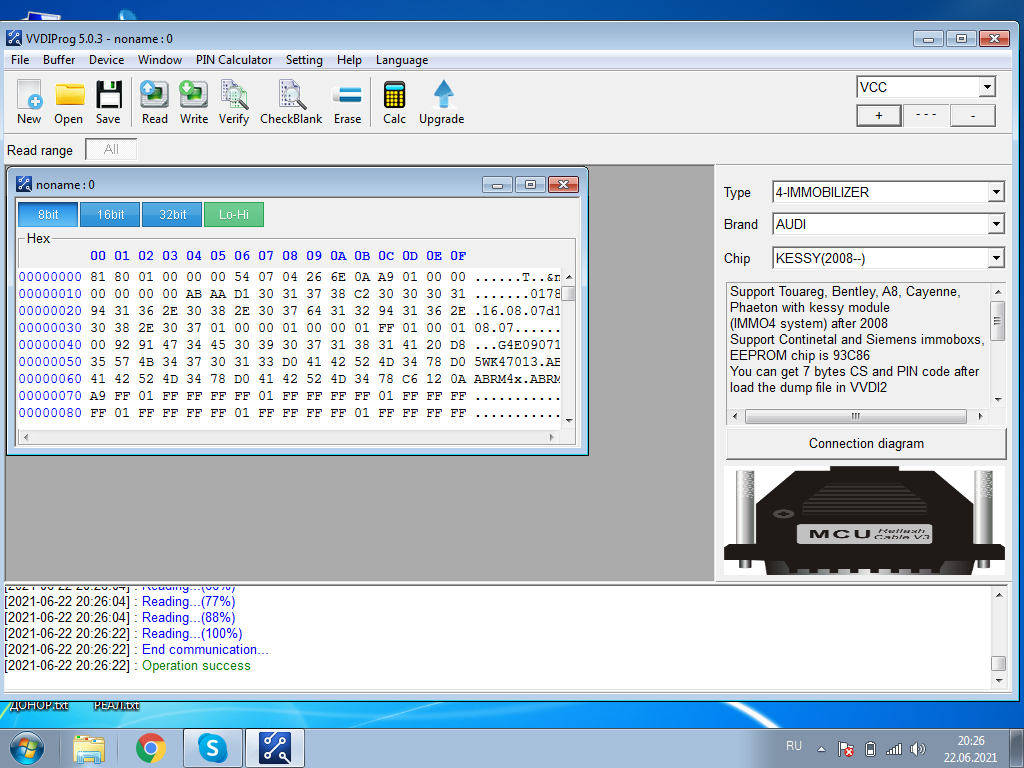
Task: Expand the Type dropdown showing 4-IMMOBILIZER
Action: (x=996, y=192)
